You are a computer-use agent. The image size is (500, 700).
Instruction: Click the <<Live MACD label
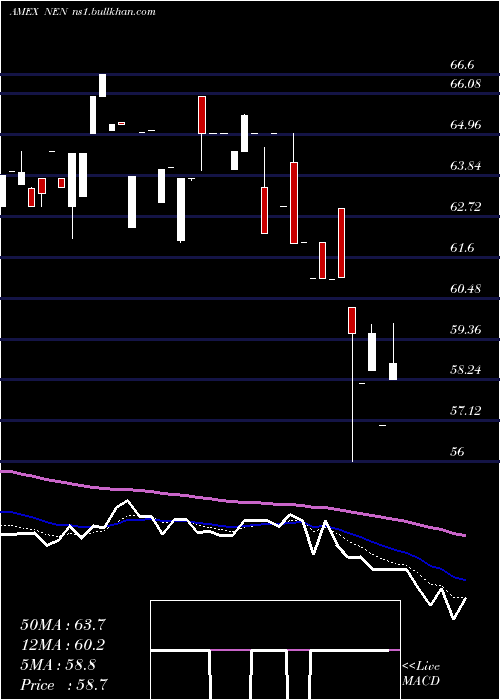pos(421,674)
